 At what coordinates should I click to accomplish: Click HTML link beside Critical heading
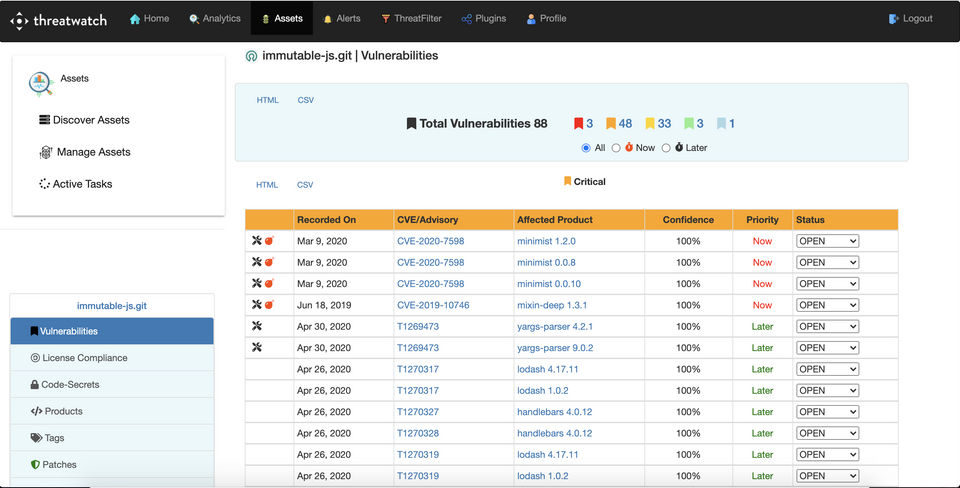tap(267, 184)
